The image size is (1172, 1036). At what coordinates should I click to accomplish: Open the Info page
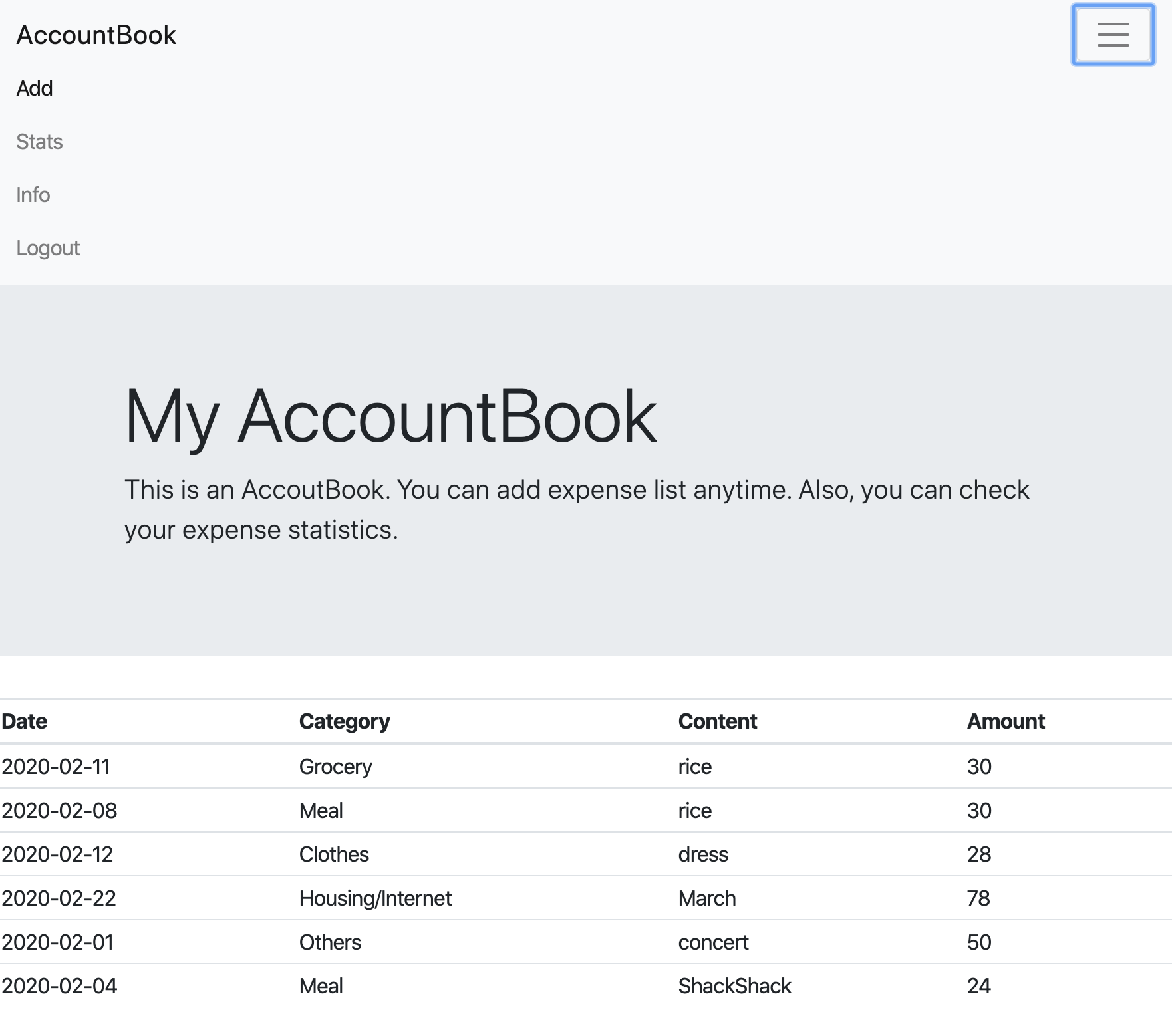(33, 194)
